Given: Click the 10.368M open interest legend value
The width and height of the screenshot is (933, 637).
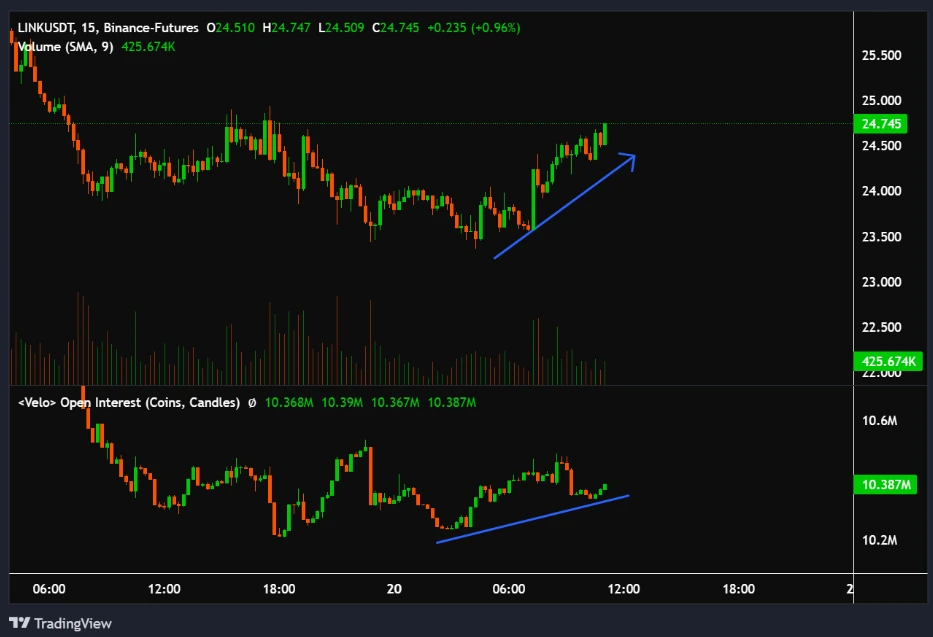Looking at the screenshot, I should pyautogui.click(x=289, y=403).
